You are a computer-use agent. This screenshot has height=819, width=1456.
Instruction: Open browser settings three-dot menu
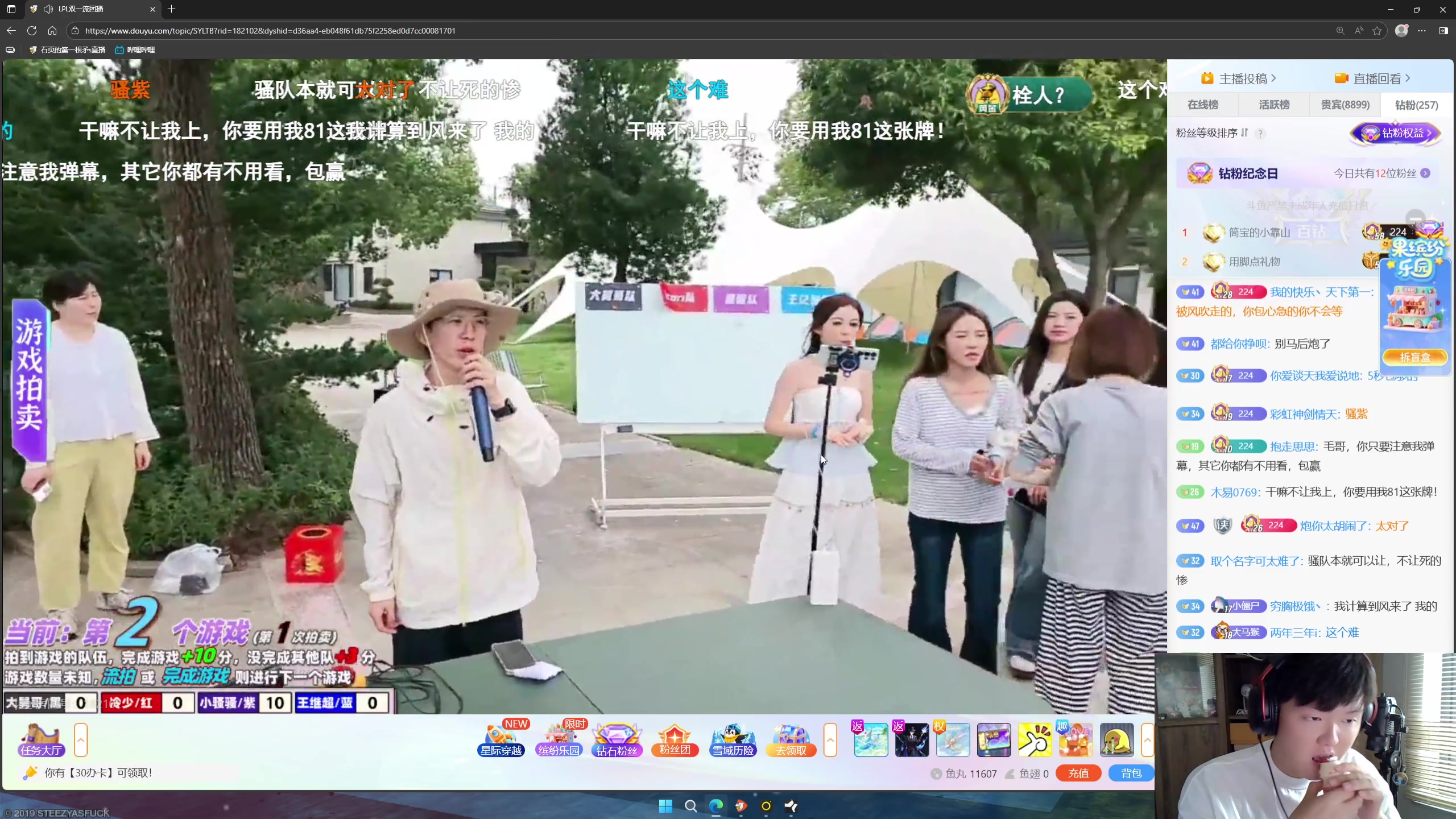[1422, 31]
